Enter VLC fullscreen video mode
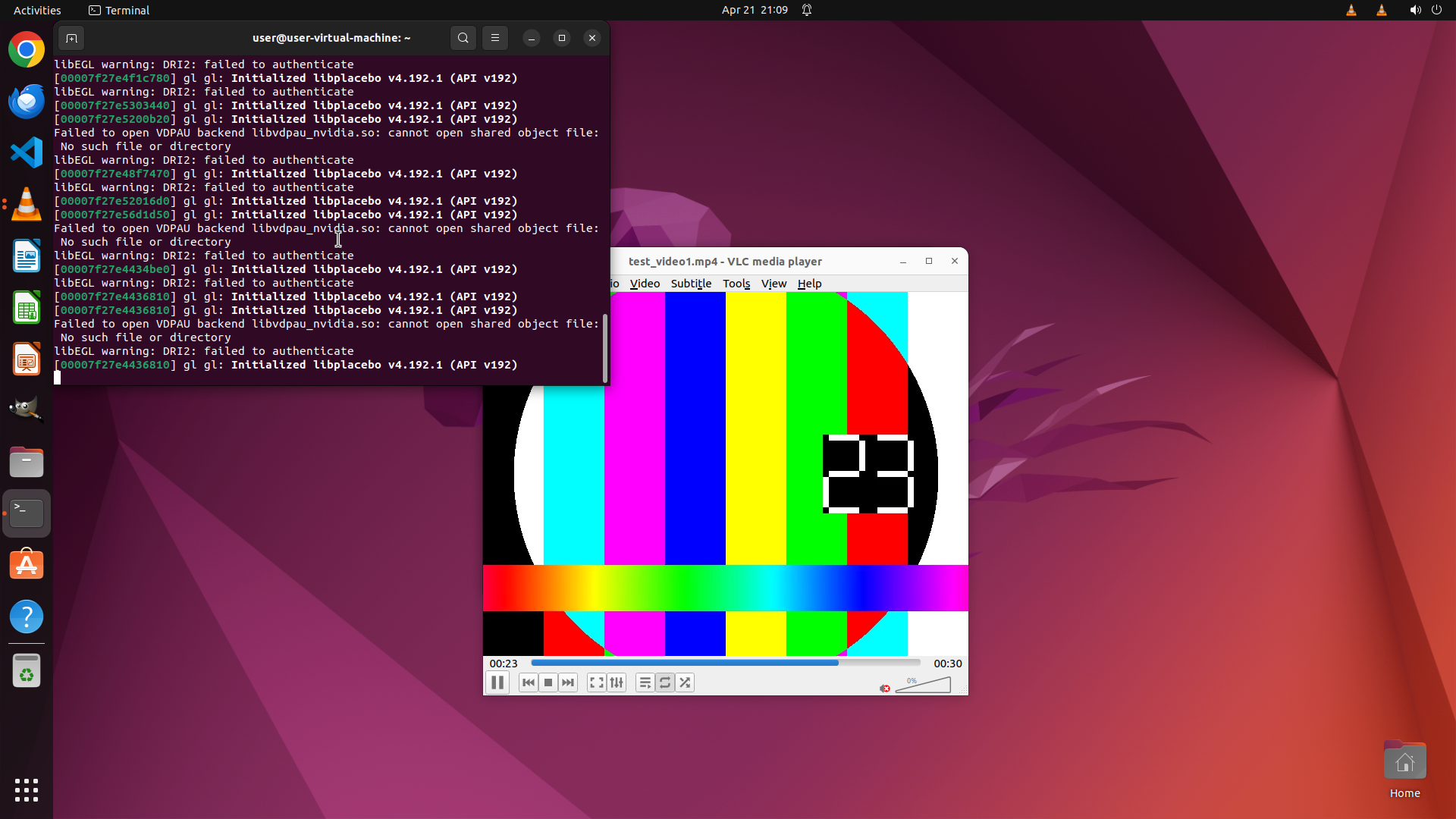This screenshot has width=1456, height=819. (x=597, y=682)
